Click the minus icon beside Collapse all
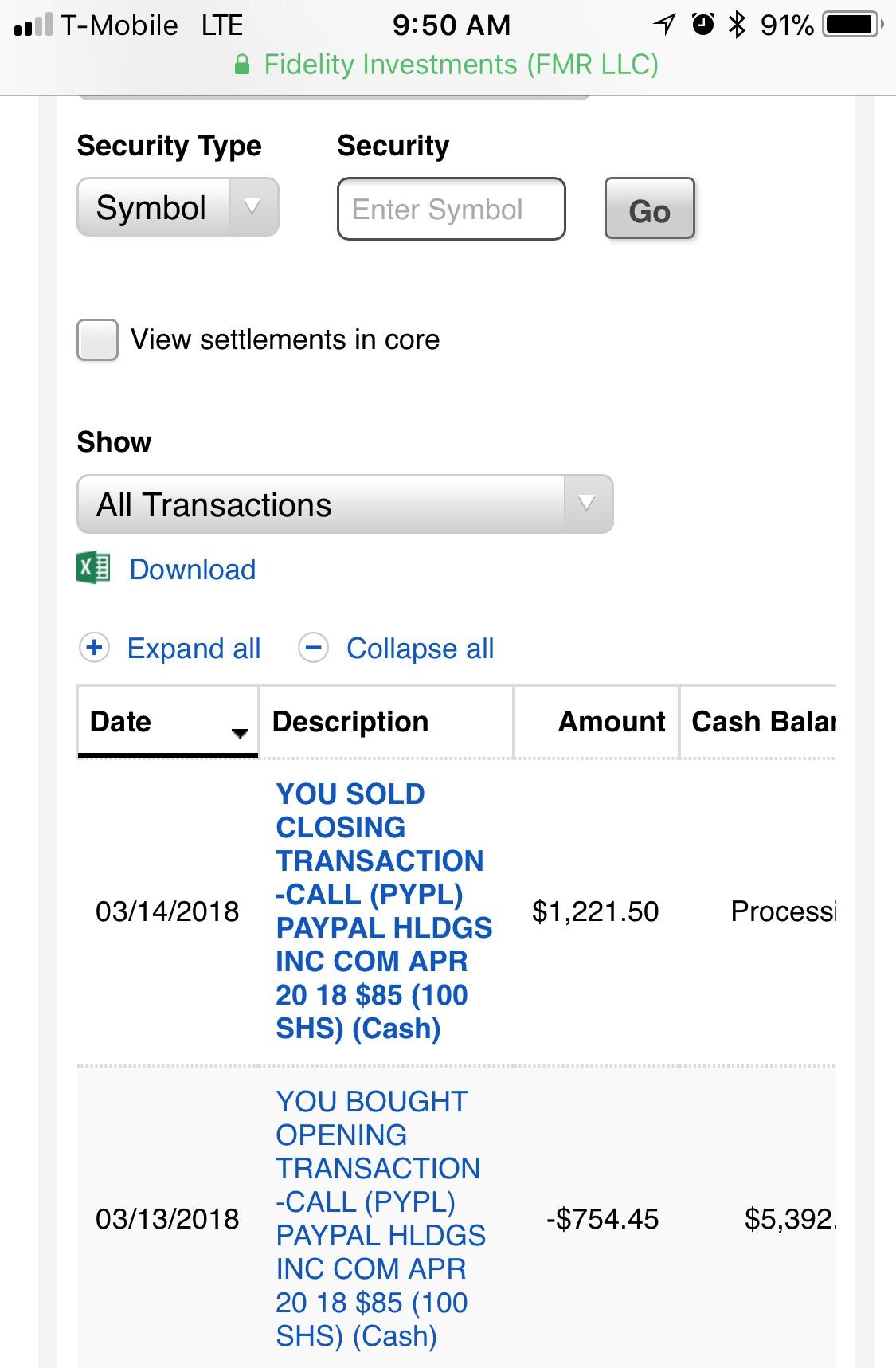The height and width of the screenshot is (1368, 896). (313, 647)
